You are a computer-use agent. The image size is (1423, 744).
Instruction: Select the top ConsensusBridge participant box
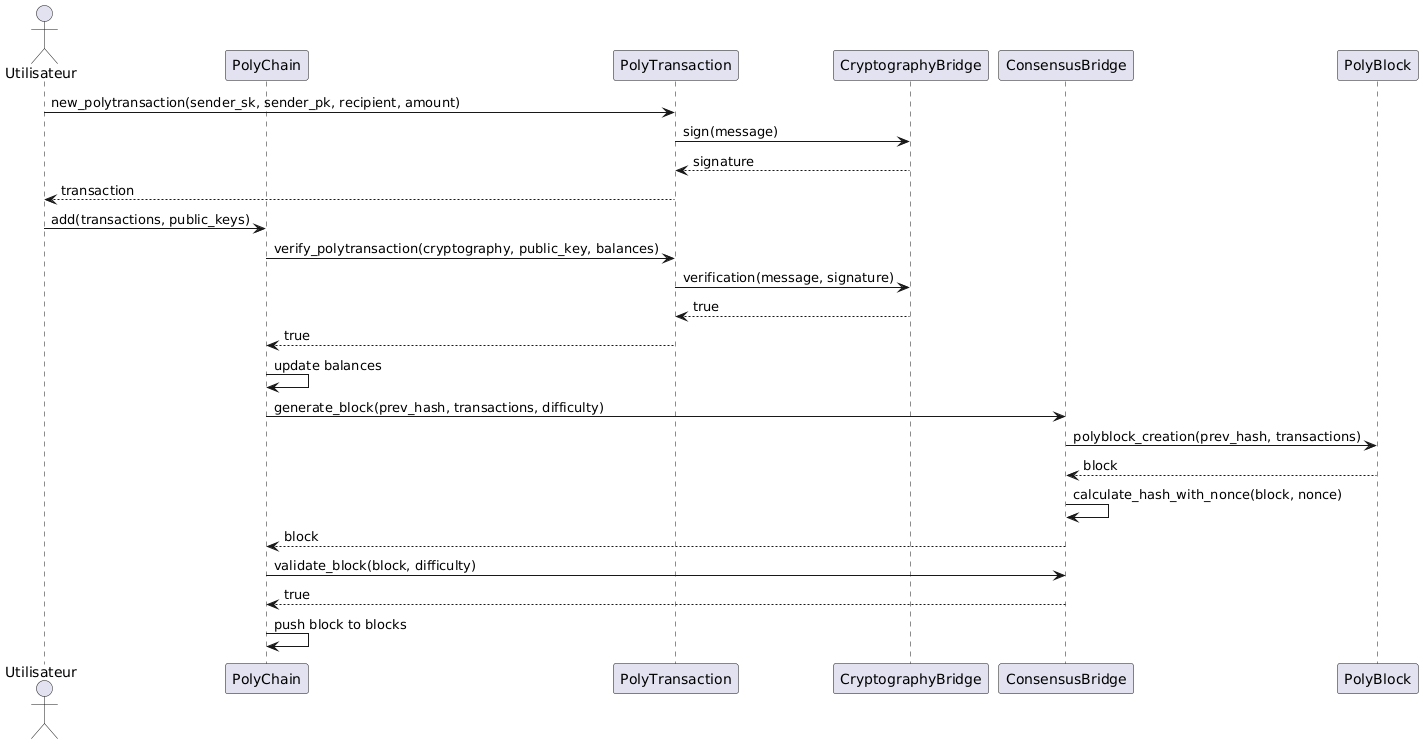(1065, 65)
